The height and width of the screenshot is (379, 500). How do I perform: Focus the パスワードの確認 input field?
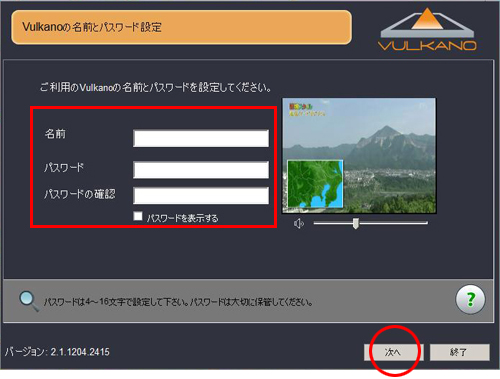tap(201, 195)
